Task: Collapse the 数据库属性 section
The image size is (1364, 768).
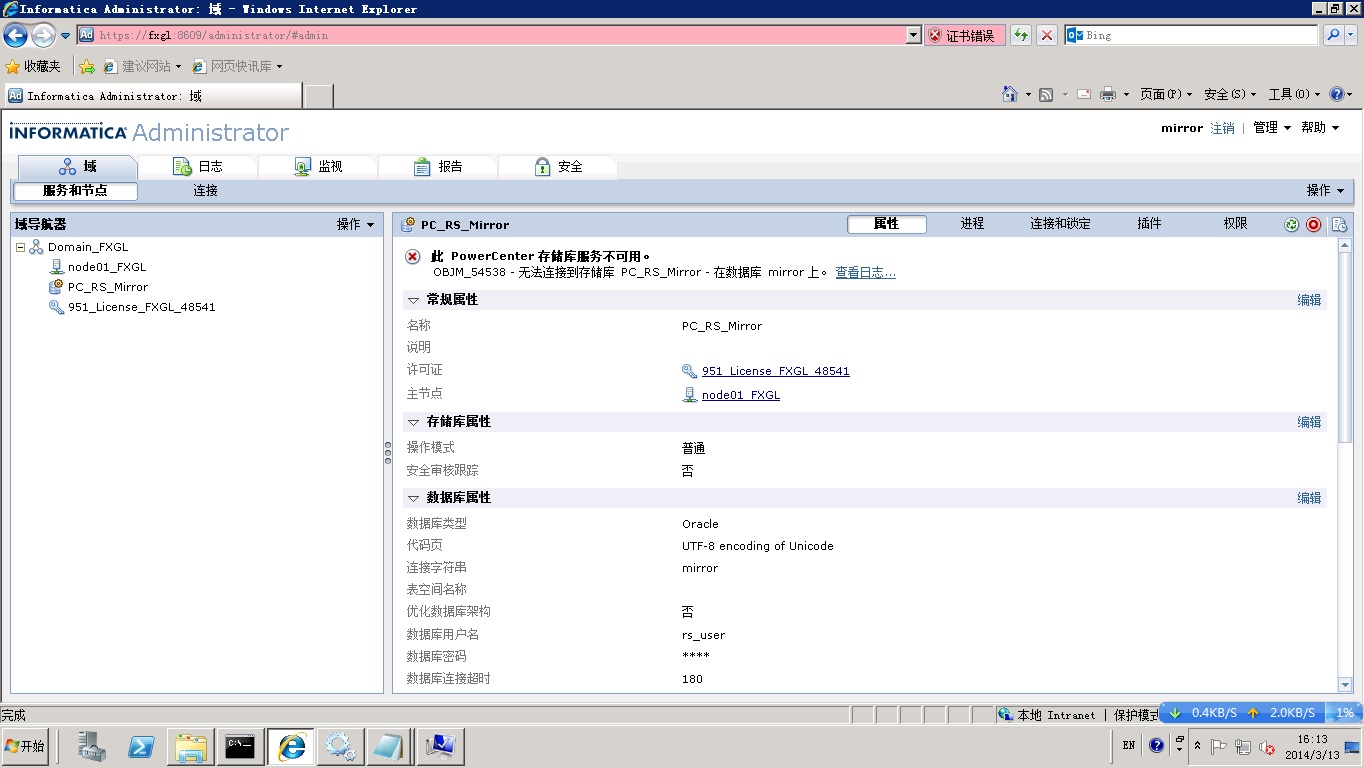Action: (413, 498)
